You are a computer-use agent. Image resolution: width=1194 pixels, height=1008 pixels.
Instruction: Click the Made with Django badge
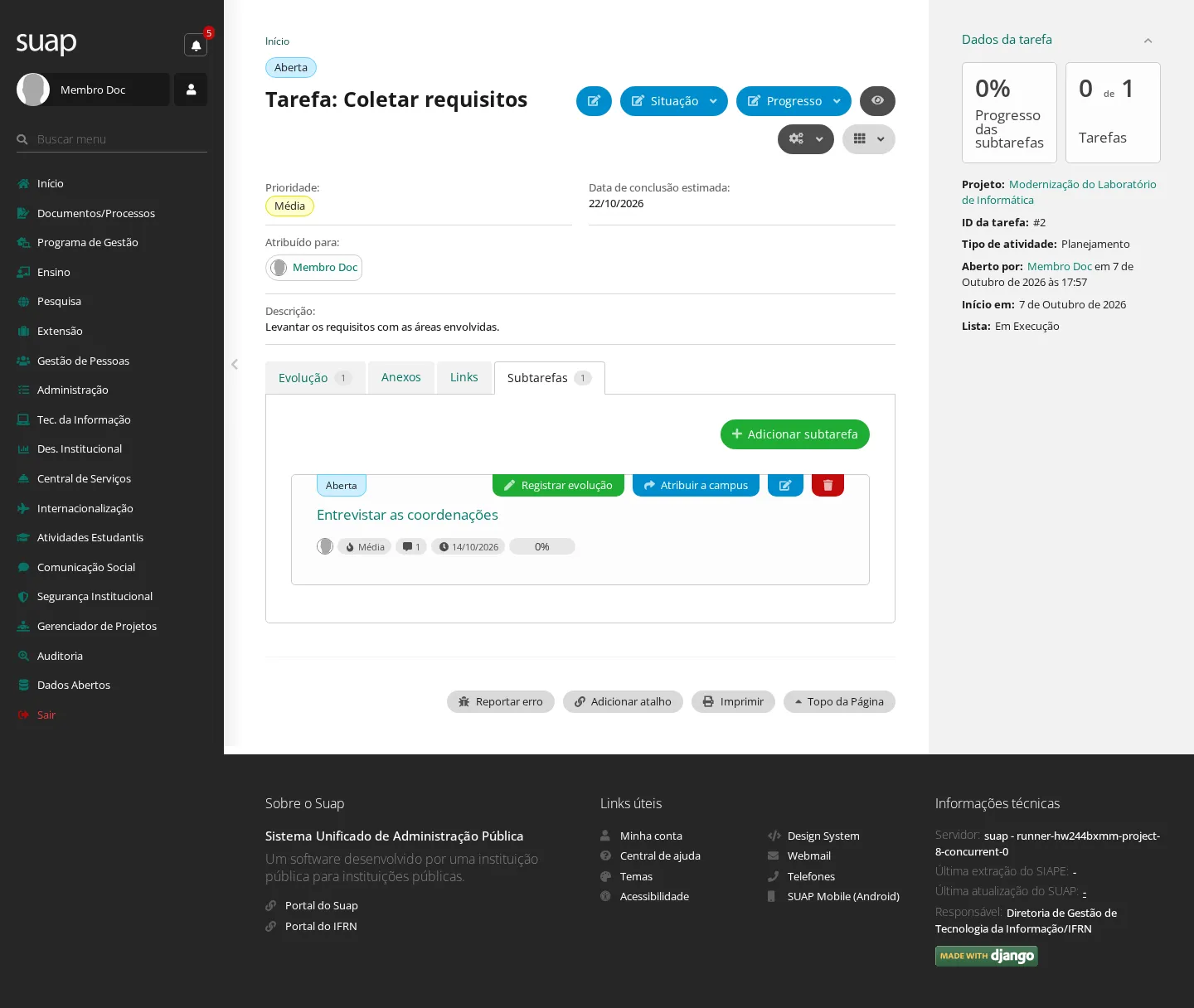987,957
